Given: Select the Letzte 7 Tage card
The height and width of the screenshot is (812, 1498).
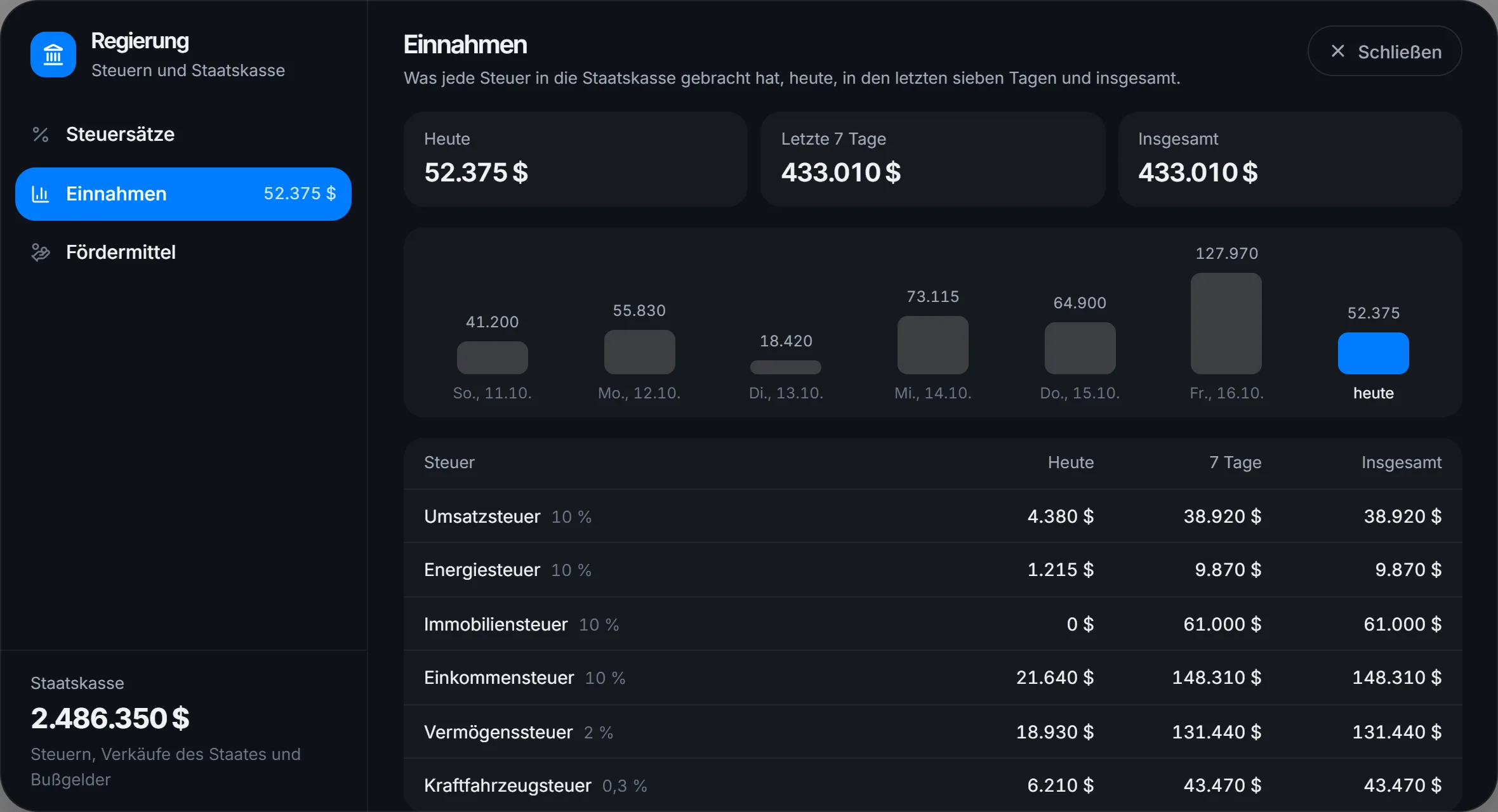Looking at the screenshot, I should tap(933, 159).
